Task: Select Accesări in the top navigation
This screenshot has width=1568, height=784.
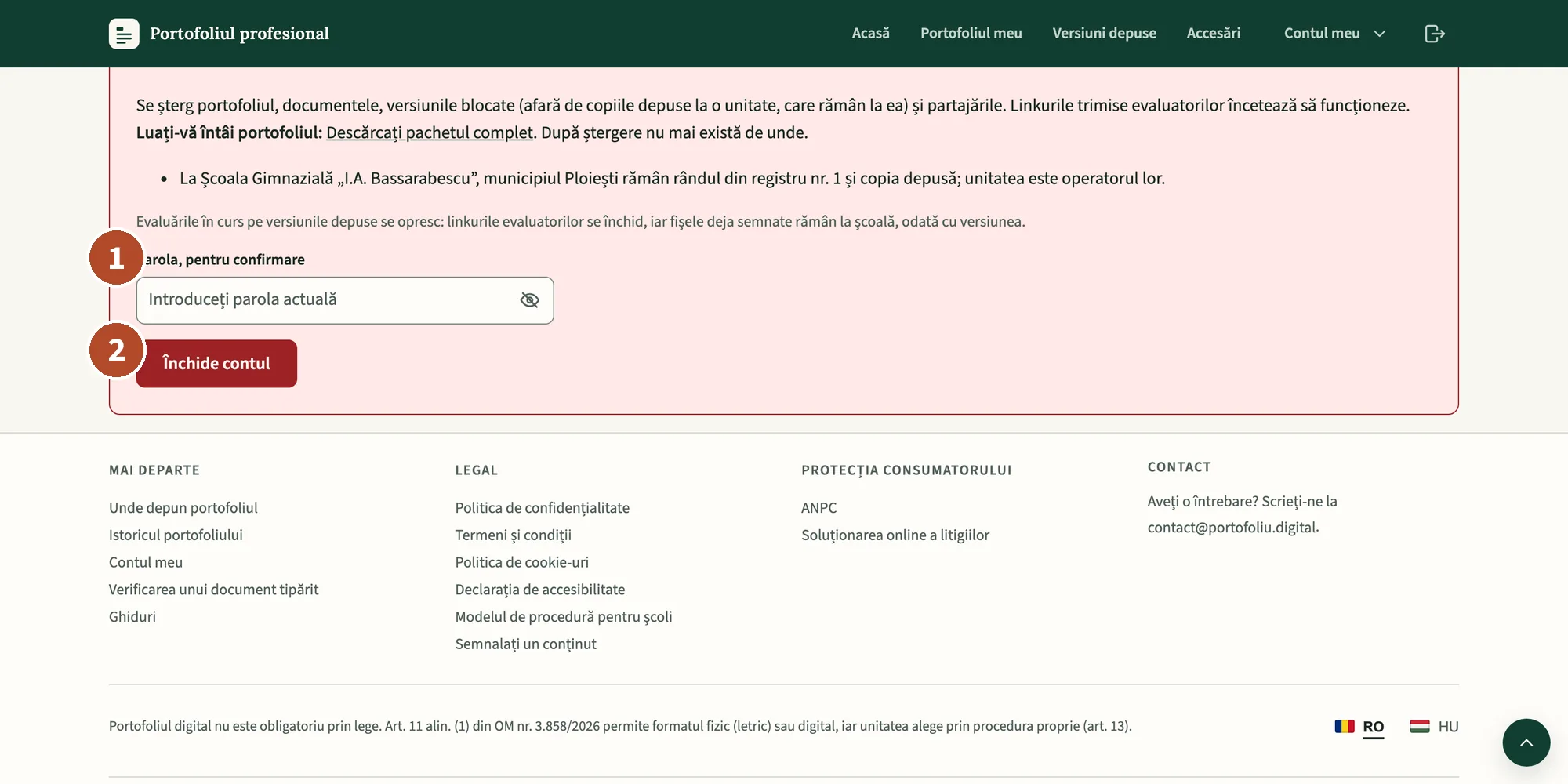Action: [x=1214, y=34]
